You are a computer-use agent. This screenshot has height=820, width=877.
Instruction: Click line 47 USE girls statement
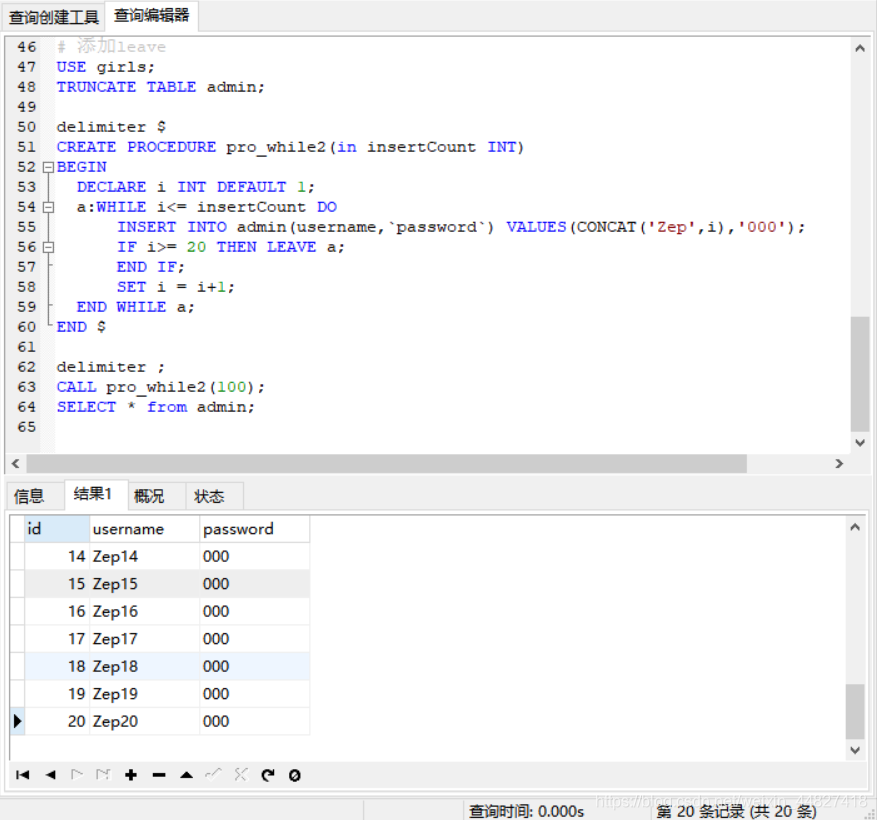(105, 67)
